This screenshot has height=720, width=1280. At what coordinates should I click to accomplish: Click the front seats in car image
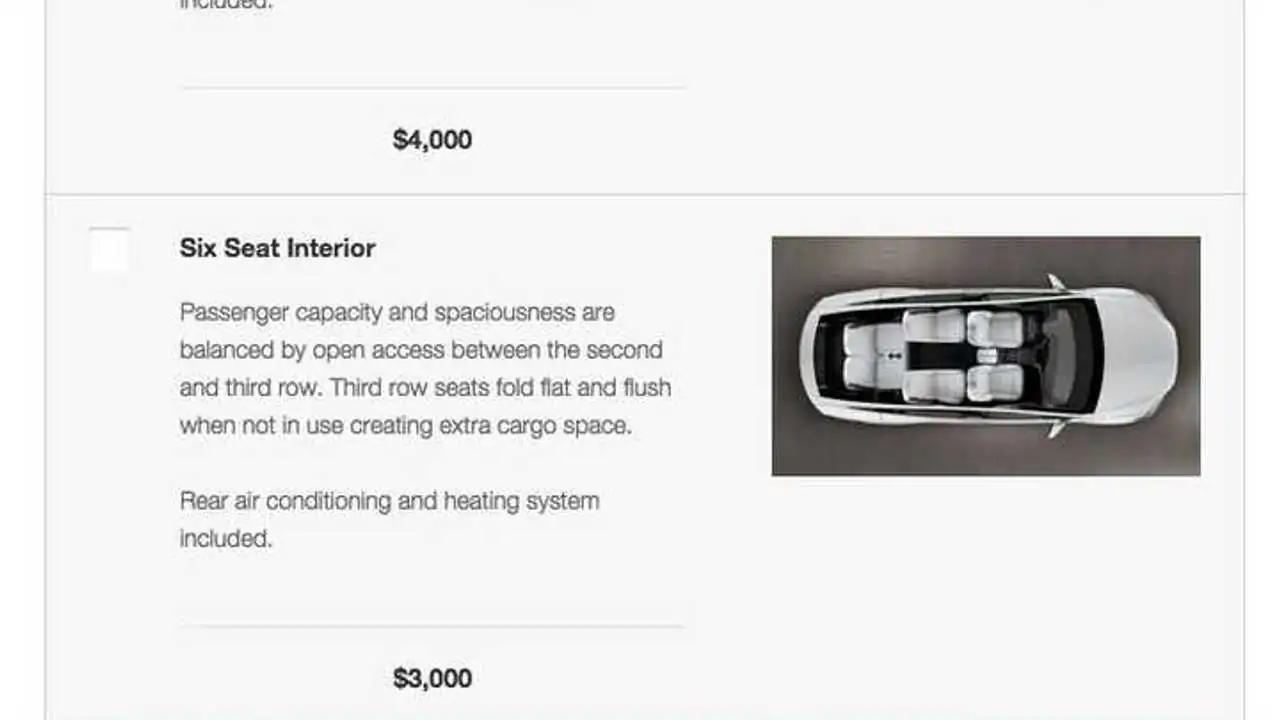[x=995, y=356]
